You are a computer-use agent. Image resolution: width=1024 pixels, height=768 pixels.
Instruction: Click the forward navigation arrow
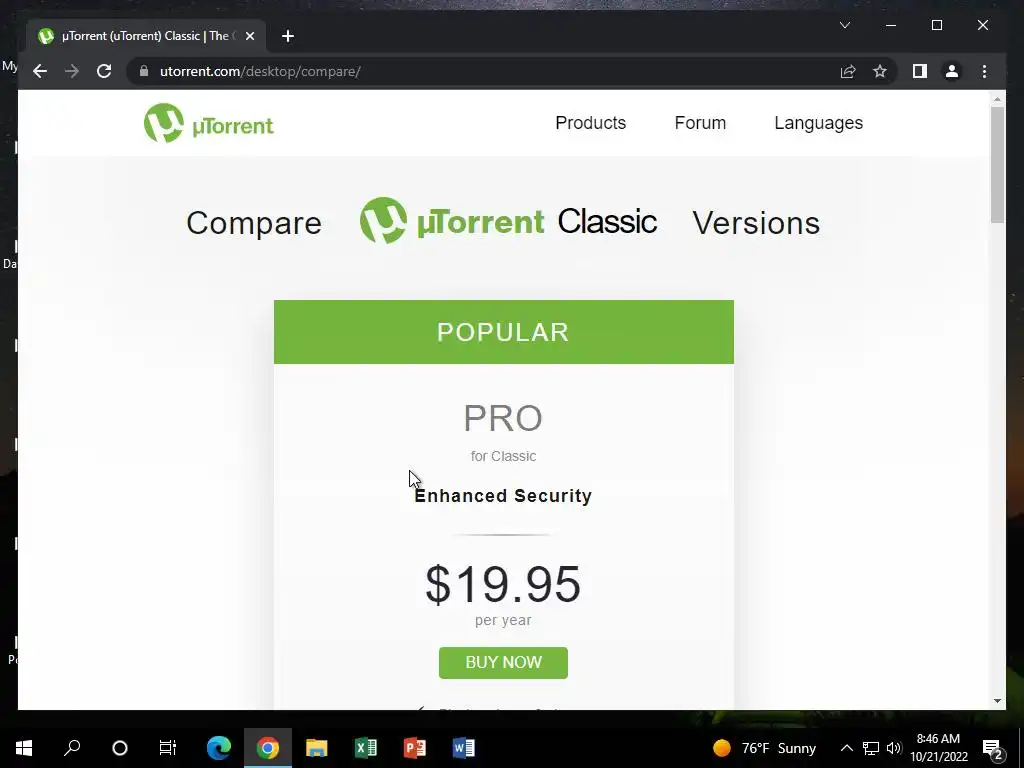pos(72,71)
